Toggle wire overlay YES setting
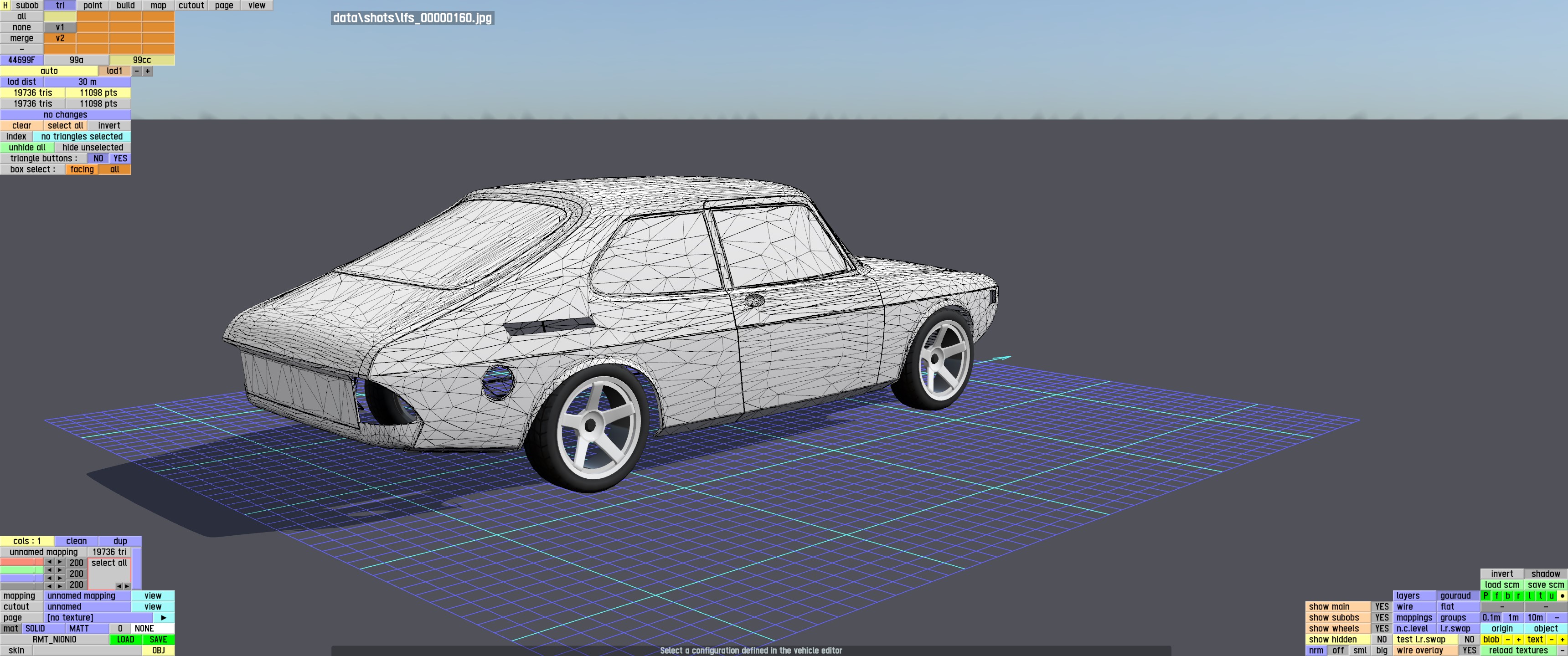 [x=1469, y=651]
